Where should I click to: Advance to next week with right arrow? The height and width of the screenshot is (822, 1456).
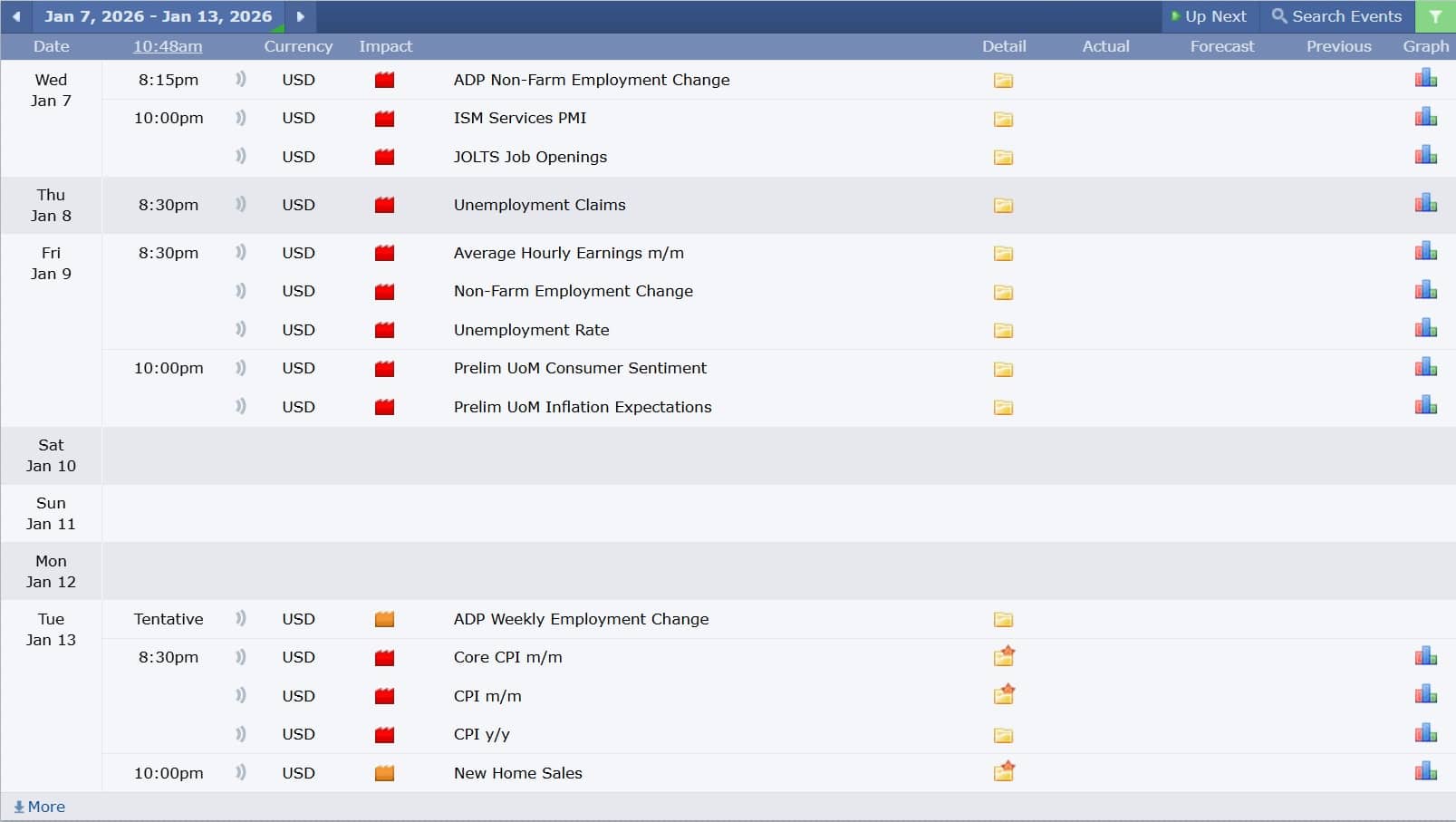click(300, 16)
